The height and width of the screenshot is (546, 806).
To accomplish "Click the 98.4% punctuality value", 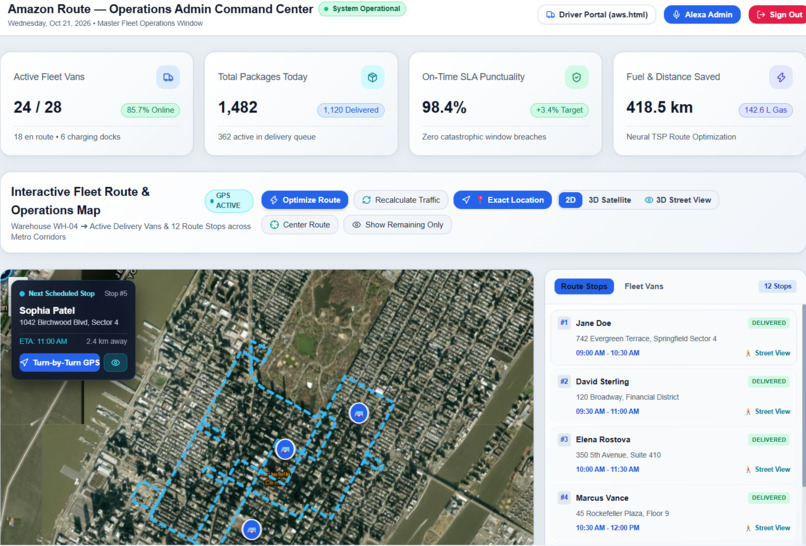I will [444, 107].
